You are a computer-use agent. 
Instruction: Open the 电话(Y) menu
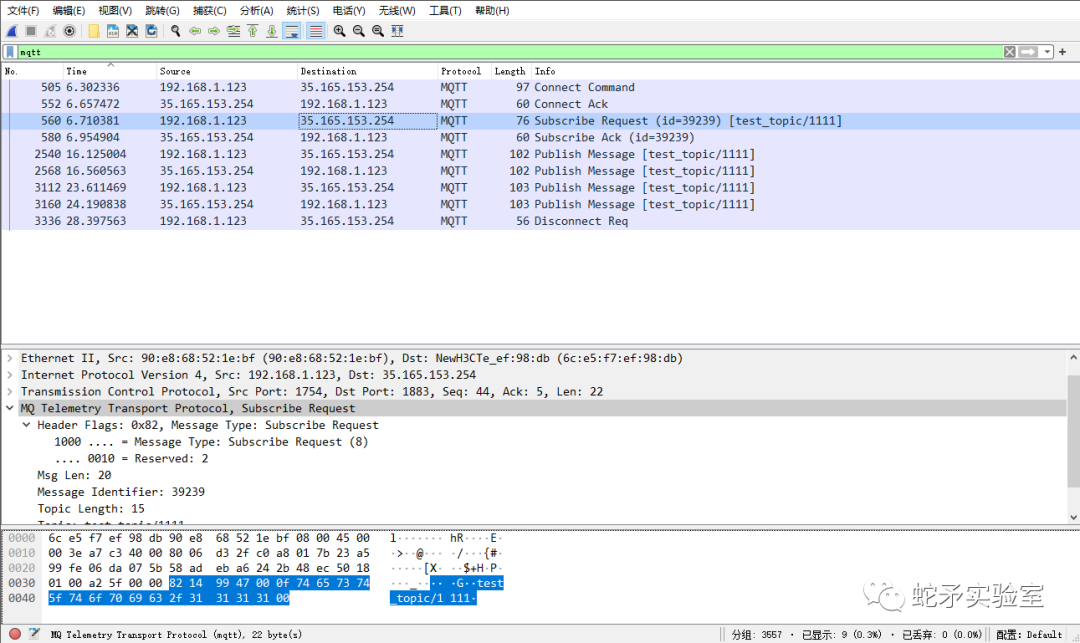click(x=349, y=10)
